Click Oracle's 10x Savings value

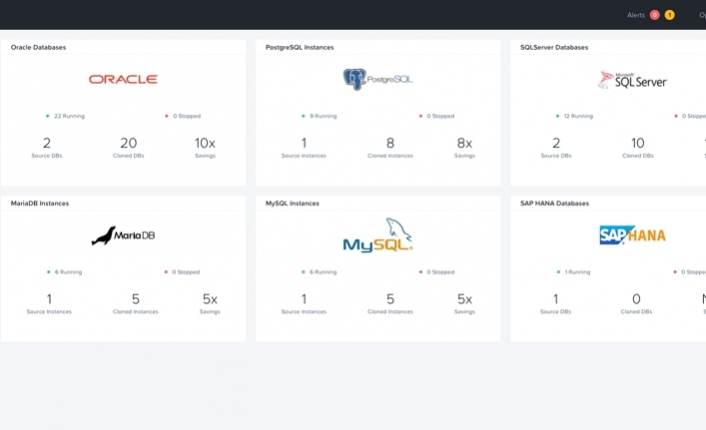tap(205, 148)
